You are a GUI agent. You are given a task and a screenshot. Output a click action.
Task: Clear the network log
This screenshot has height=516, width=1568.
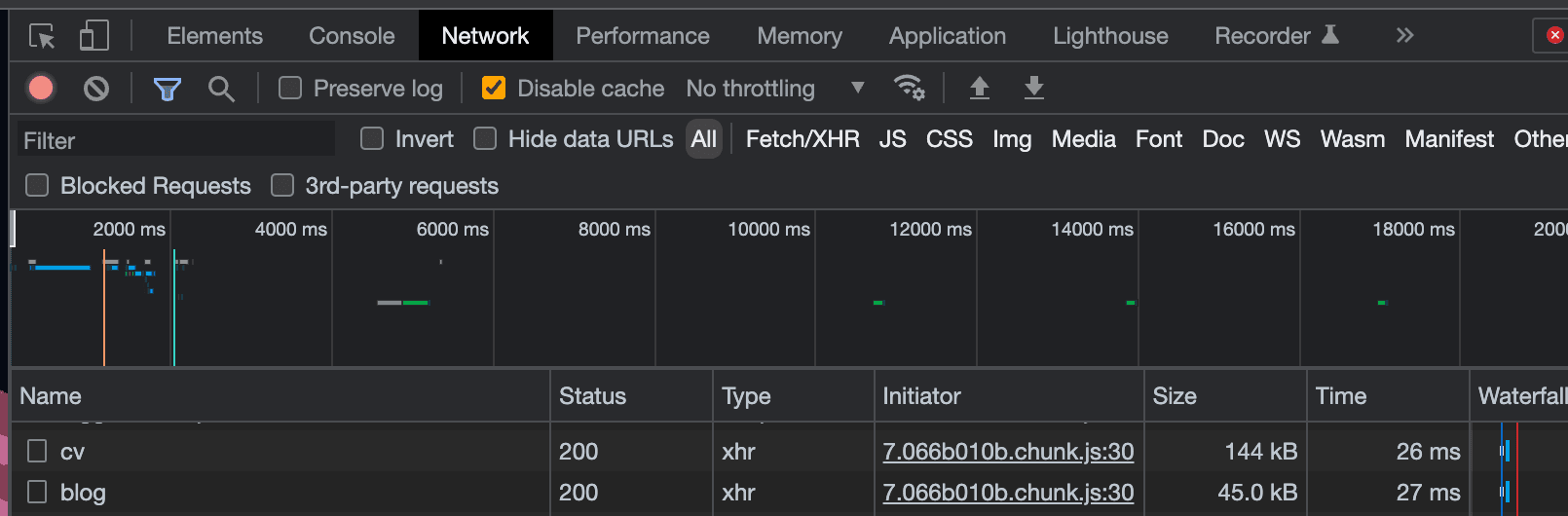coord(96,89)
